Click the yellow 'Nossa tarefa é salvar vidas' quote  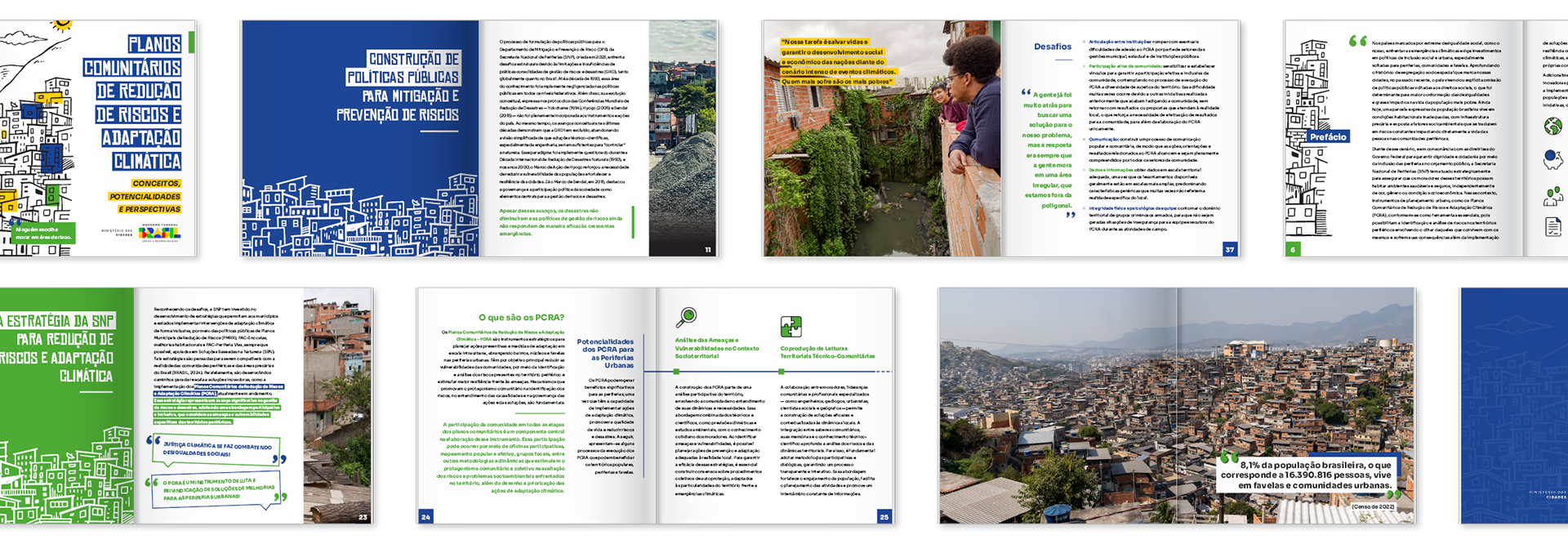(837, 61)
